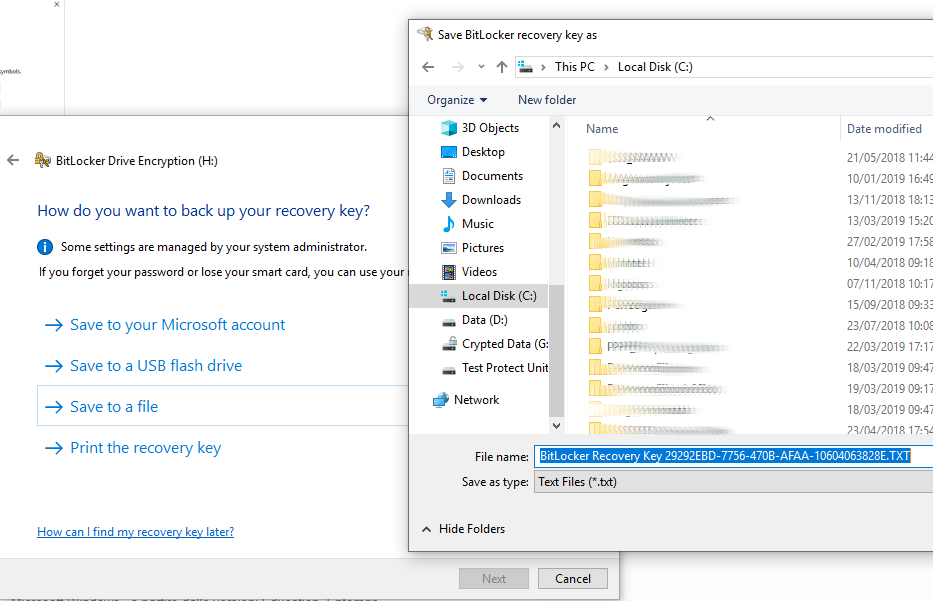Click the BitLocker Drive Encryption key icon
Screen dimensions: 933x601
[x=43, y=160]
